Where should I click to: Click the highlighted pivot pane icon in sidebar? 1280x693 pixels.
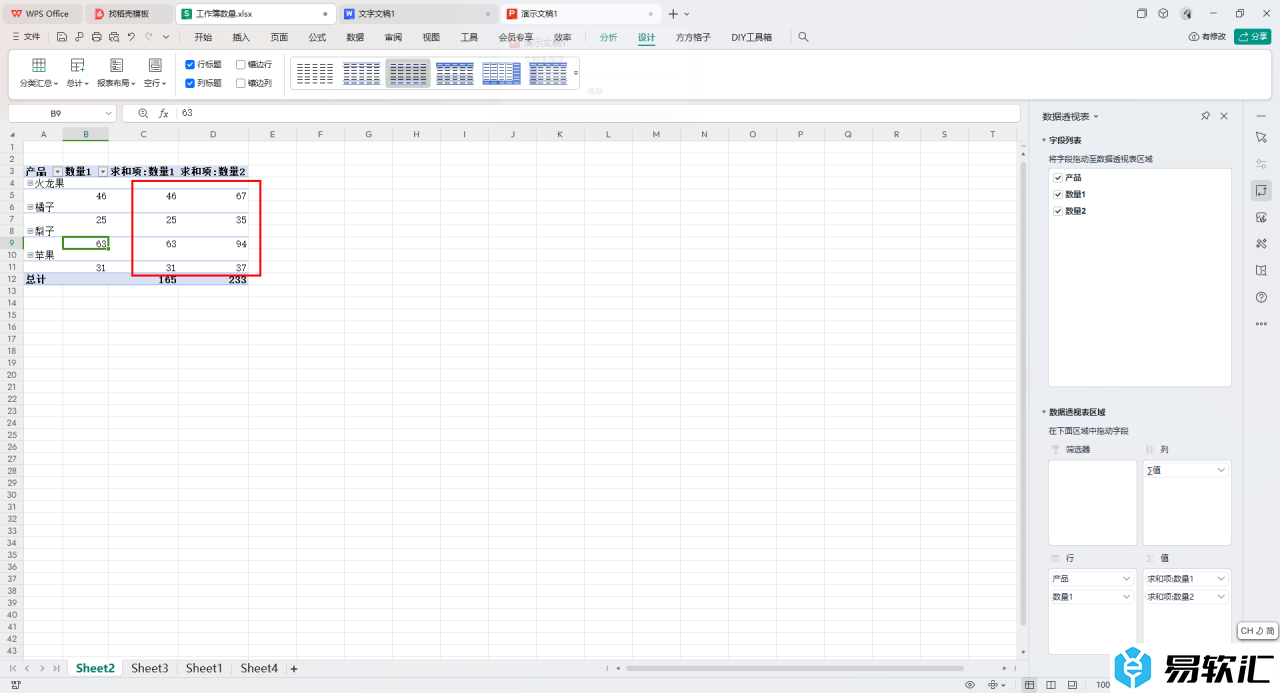pos(1261,190)
